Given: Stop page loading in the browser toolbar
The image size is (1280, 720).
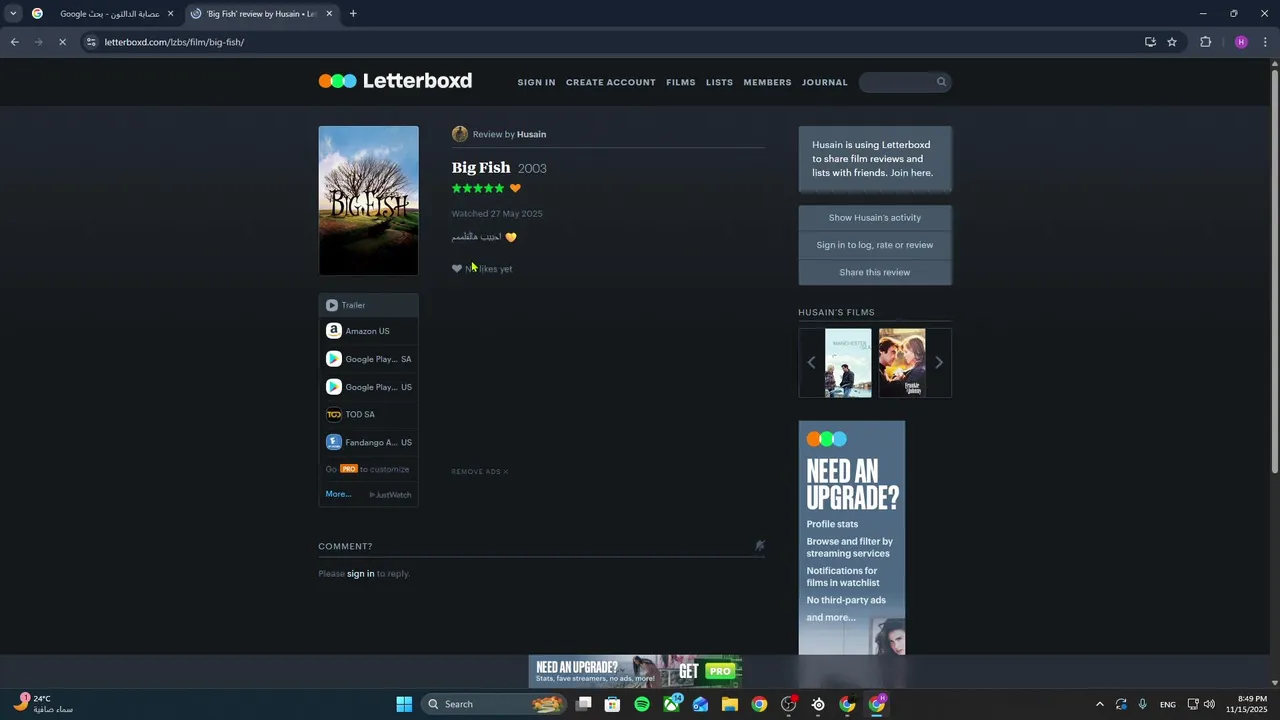Looking at the screenshot, I should point(62,42).
